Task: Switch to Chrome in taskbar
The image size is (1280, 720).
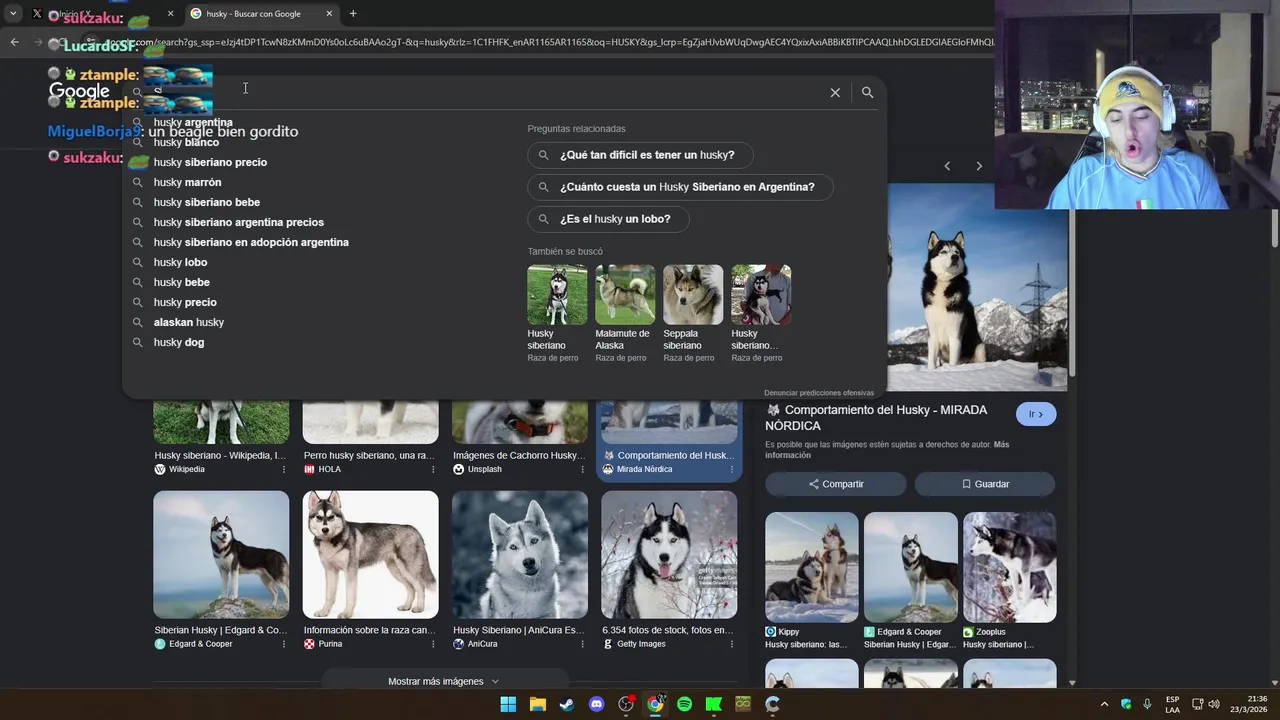Action: pyautogui.click(x=655, y=704)
